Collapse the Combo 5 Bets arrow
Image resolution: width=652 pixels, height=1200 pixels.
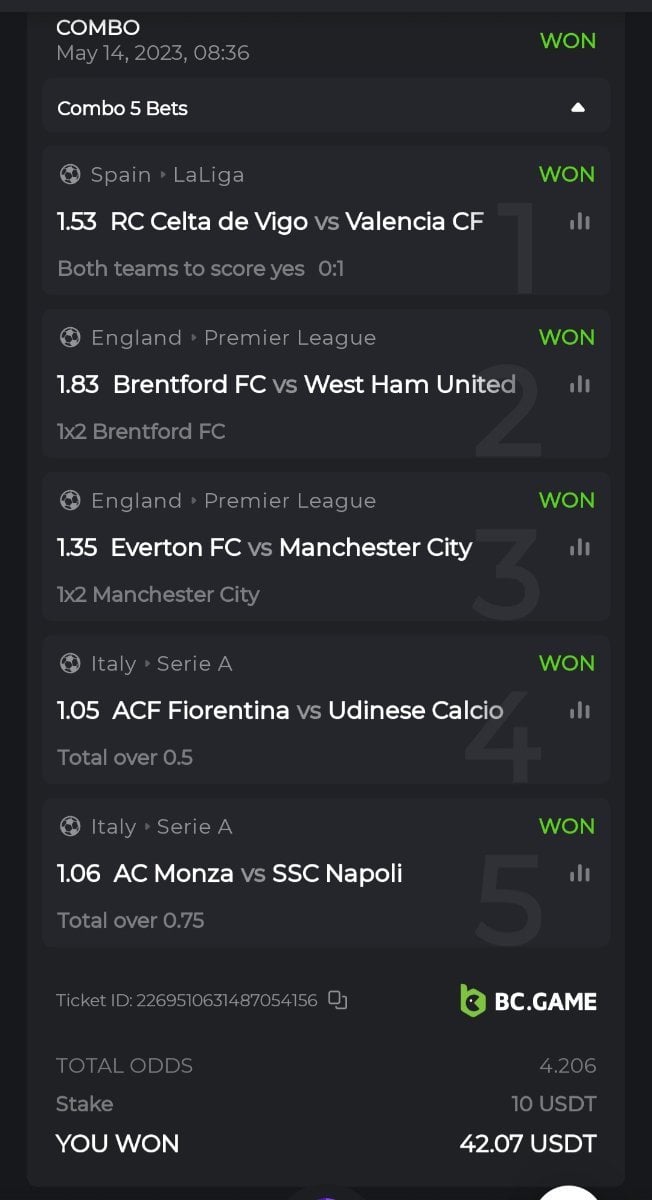pyautogui.click(x=577, y=108)
